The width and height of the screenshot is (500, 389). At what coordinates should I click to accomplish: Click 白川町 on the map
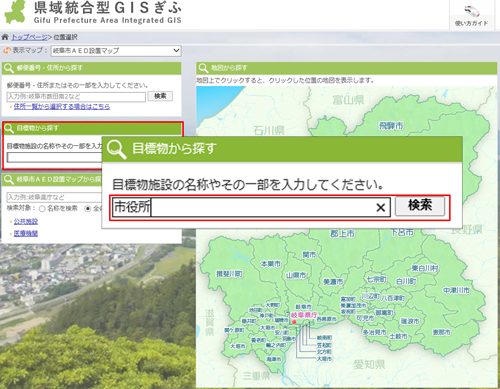pos(406,282)
